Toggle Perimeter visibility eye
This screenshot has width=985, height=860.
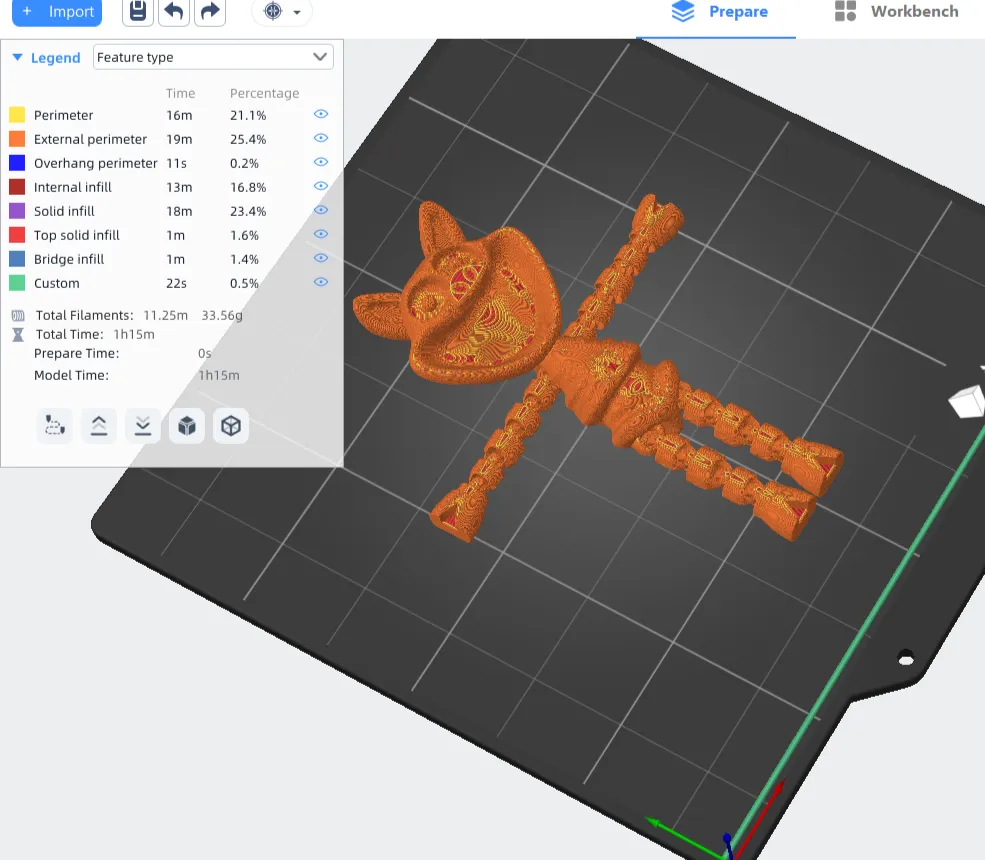pos(320,114)
